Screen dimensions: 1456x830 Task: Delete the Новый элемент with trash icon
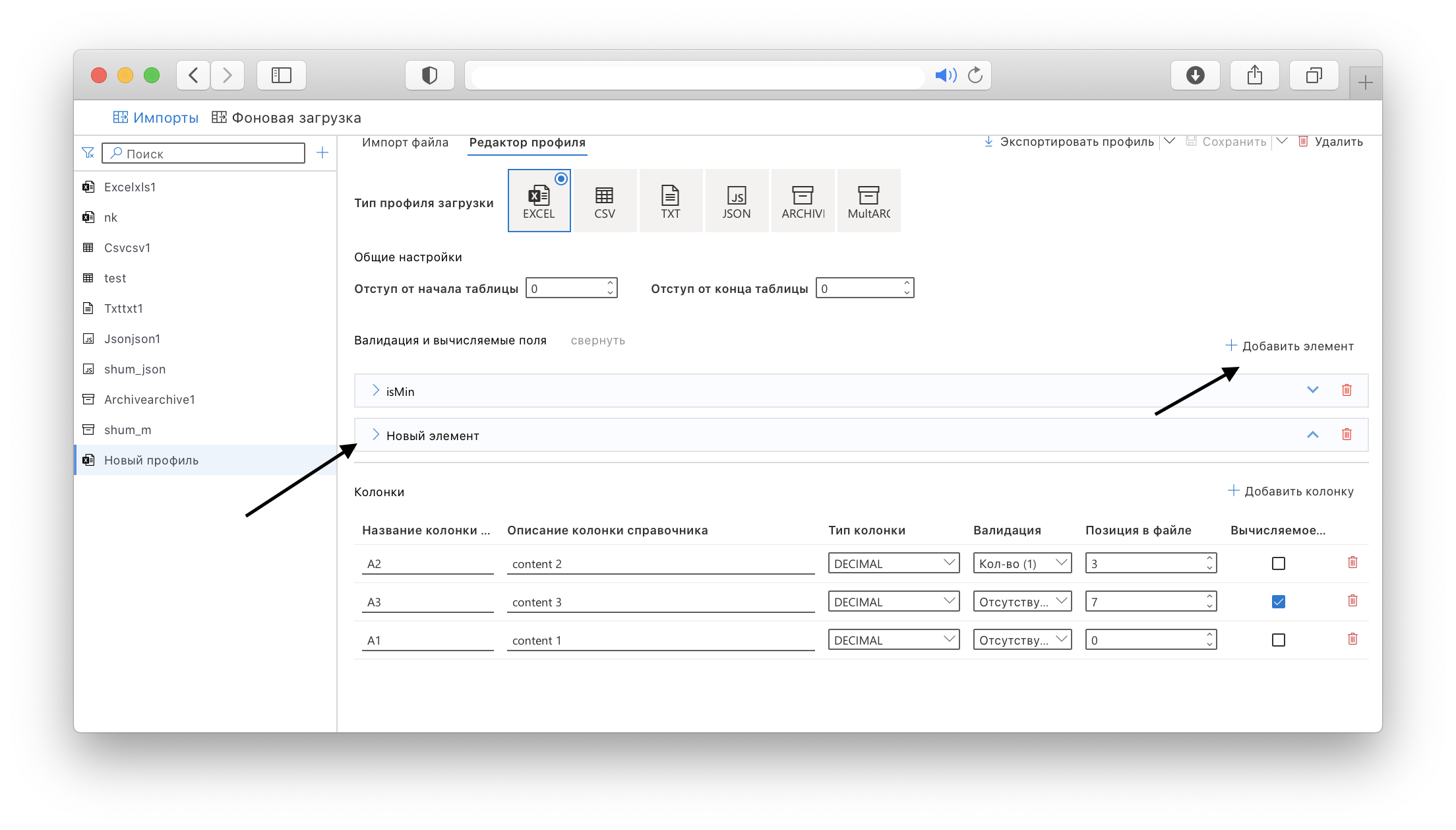tap(1347, 434)
